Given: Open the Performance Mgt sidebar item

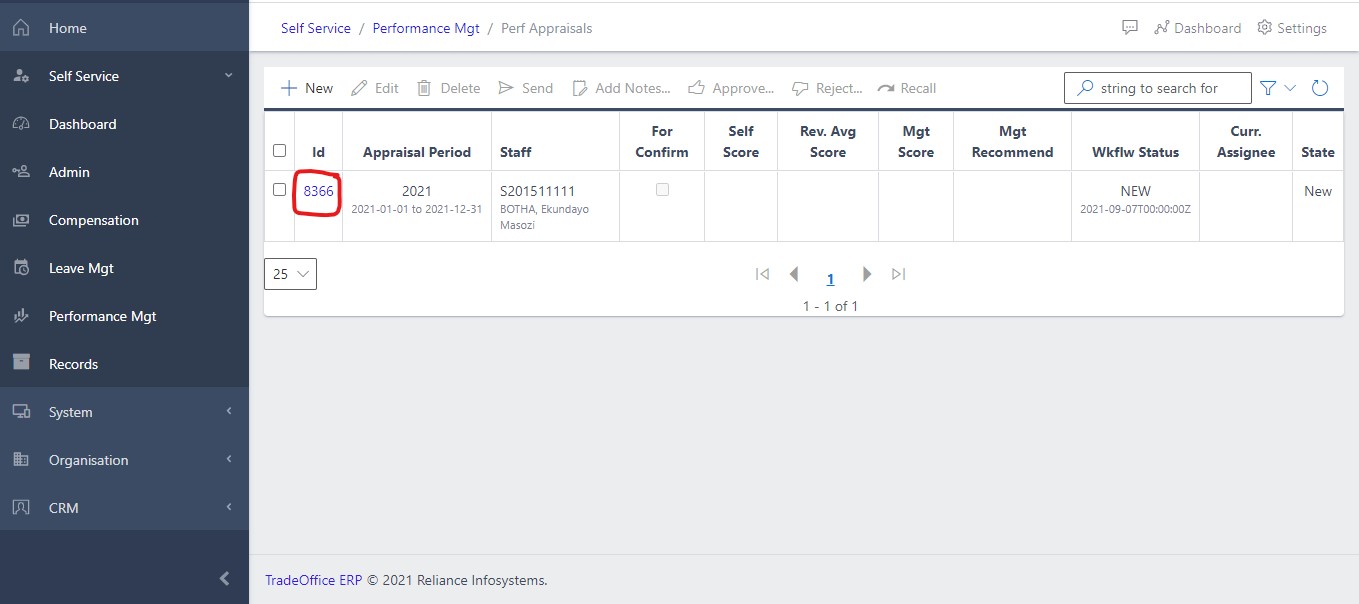Looking at the screenshot, I should pyautogui.click(x=102, y=315).
